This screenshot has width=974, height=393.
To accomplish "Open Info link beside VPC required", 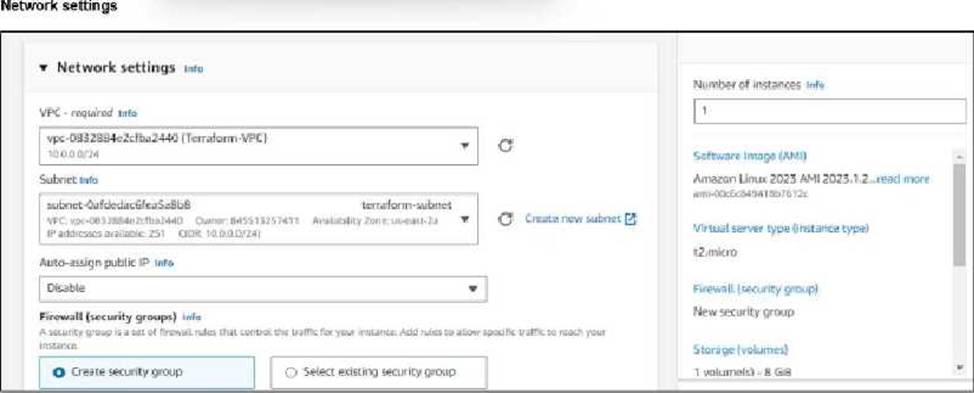I will pos(127,114).
